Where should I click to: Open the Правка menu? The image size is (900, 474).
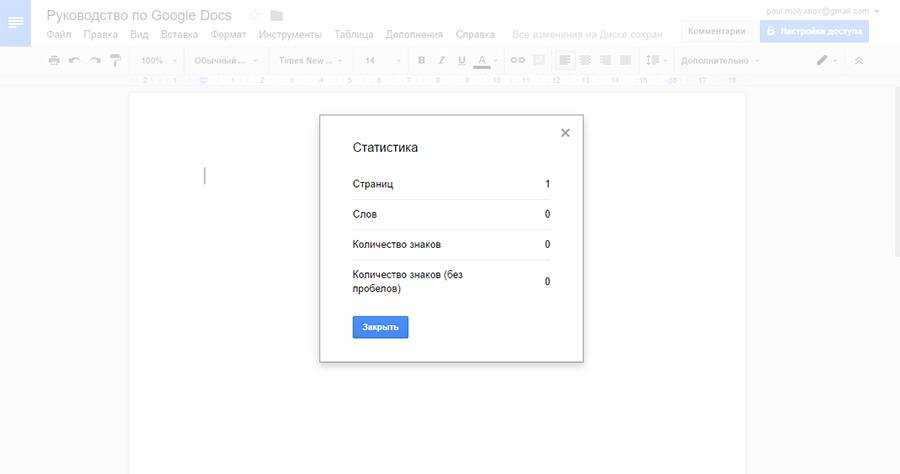coord(100,34)
